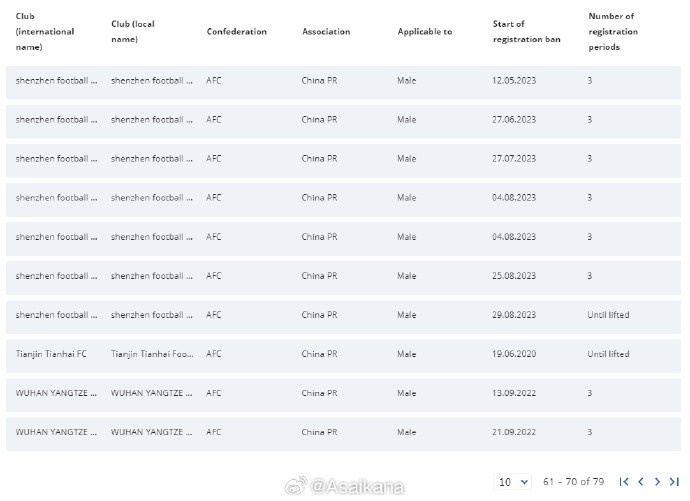Select the date 25.08.2023
The image size is (690, 501).
click(514, 276)
